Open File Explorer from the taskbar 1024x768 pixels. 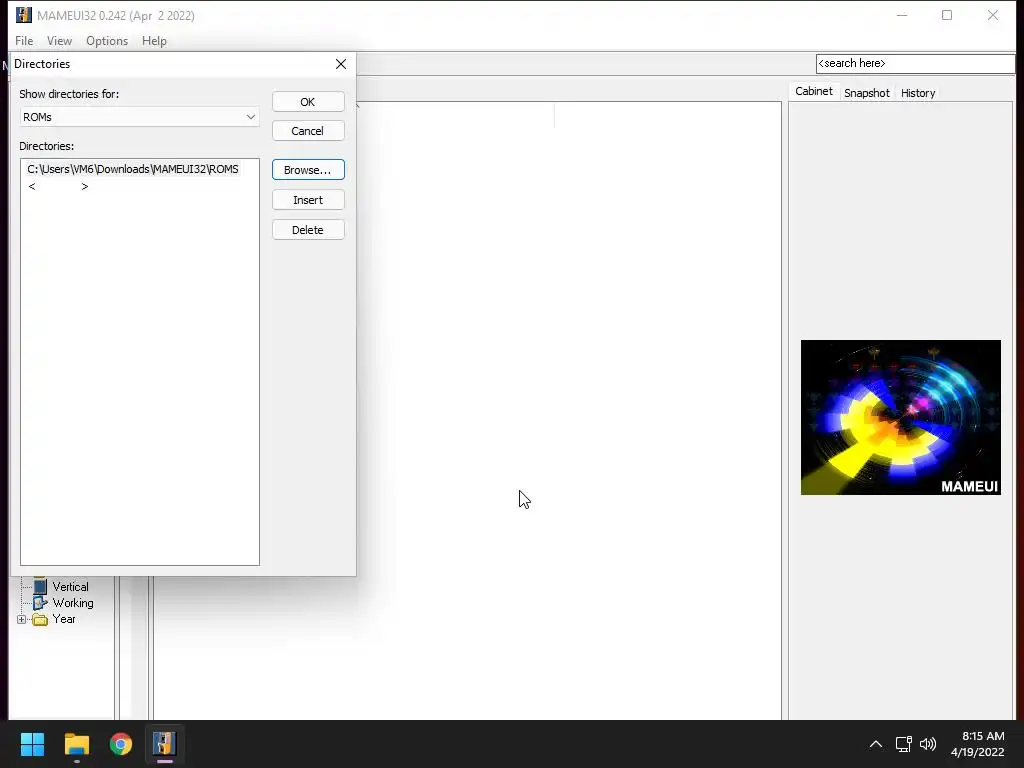pyautogui.click(x=76, y=744)
